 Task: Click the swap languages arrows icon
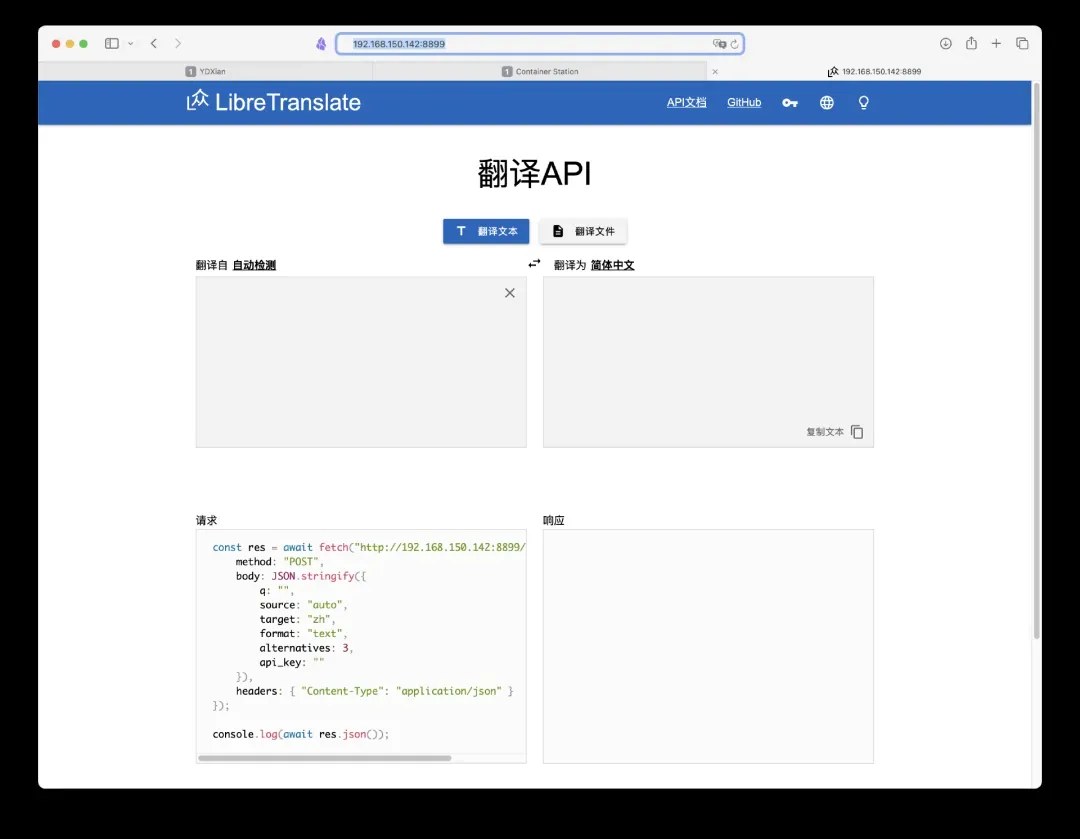pyautogui.click(x=534, y=264)
